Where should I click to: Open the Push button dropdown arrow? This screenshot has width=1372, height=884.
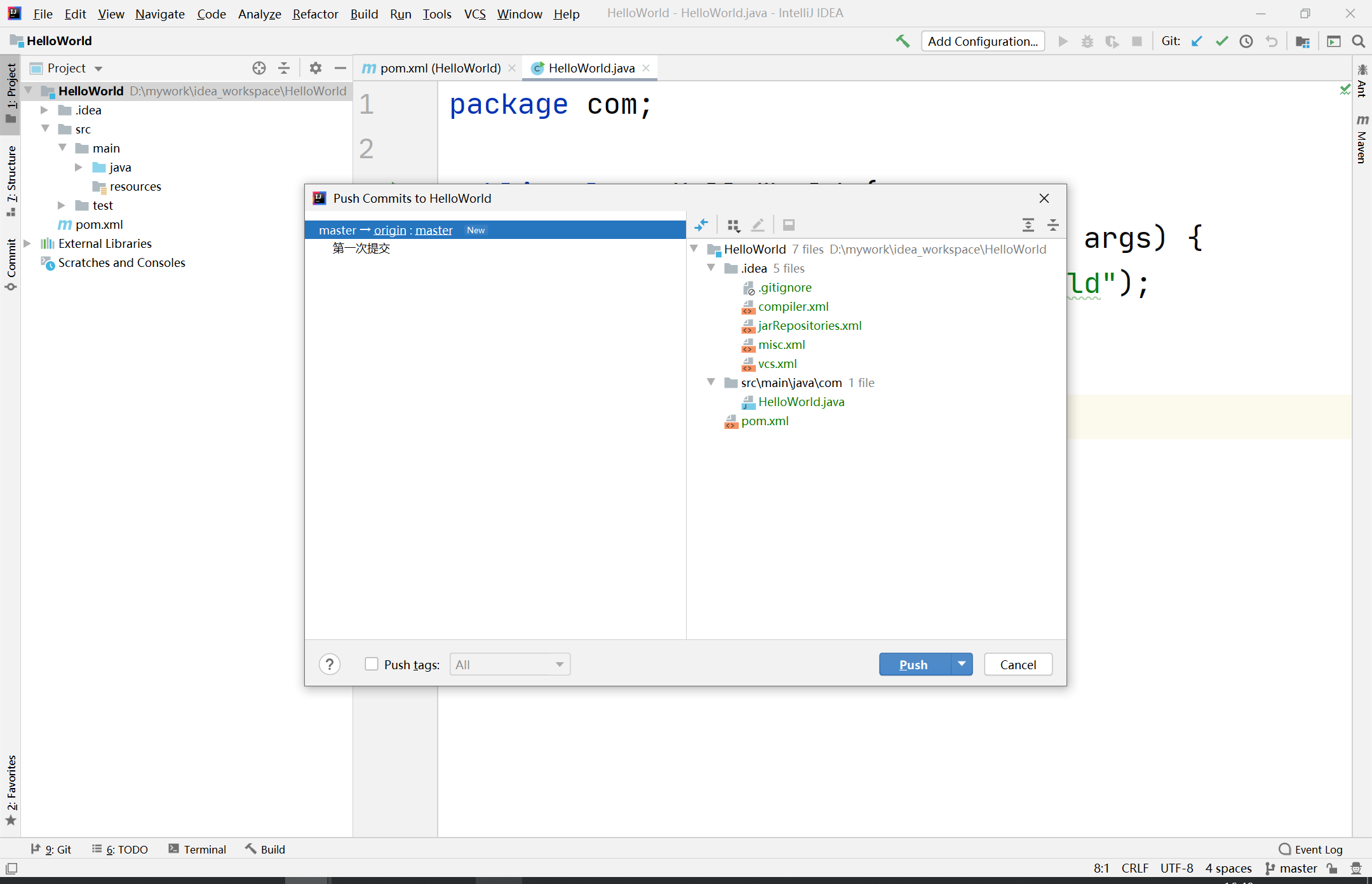tap(961, 663)
